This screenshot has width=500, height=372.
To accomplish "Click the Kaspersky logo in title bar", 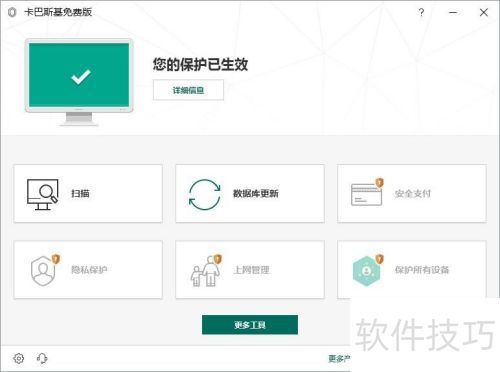I will click(x=12, y=12).
